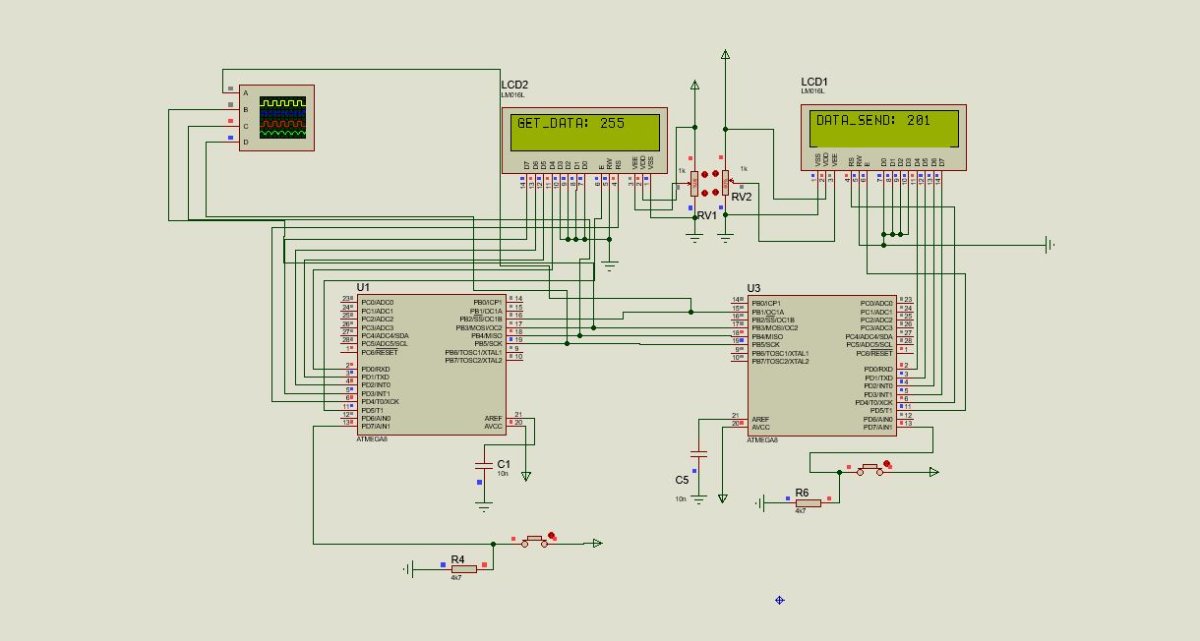Toggle the red latch dot on R4's push button

552,535
